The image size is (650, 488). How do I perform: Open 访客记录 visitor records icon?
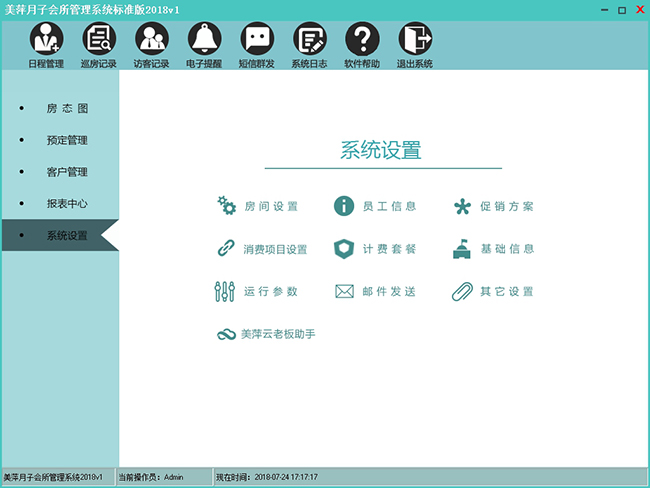tap(152, 40)
